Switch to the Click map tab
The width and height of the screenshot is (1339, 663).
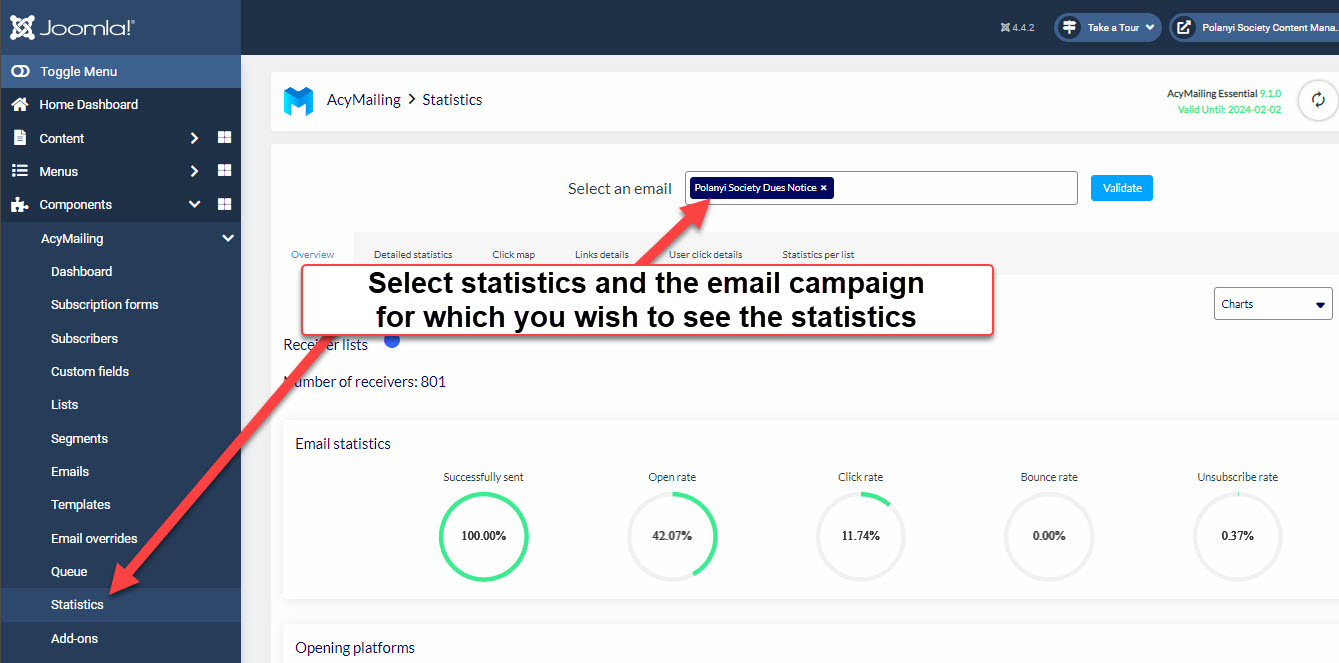pyautogui.click(x=513, y=255)
